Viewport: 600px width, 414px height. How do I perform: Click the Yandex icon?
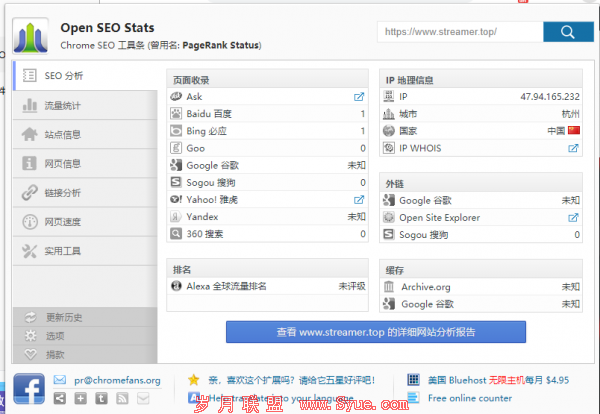click(x=176, y=217)
